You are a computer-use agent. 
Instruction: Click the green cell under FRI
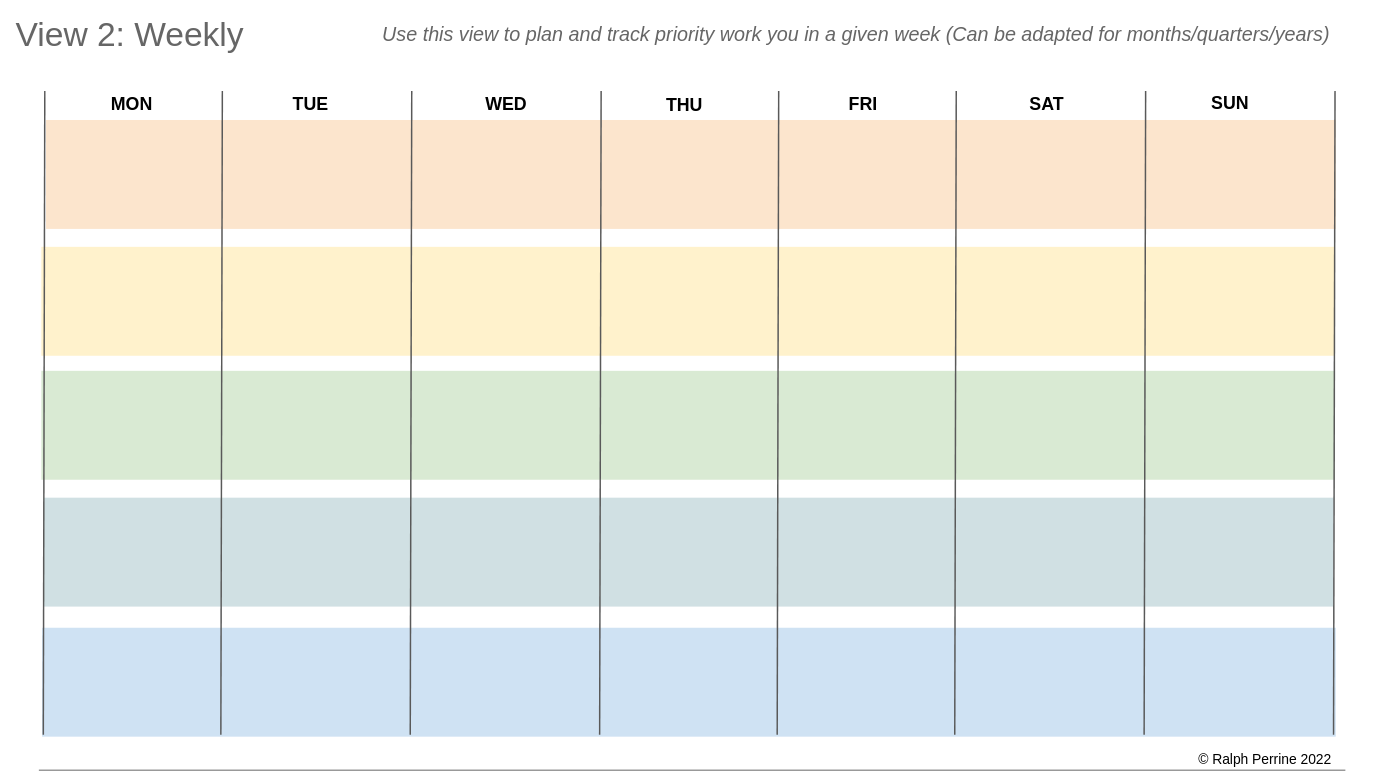867,425
